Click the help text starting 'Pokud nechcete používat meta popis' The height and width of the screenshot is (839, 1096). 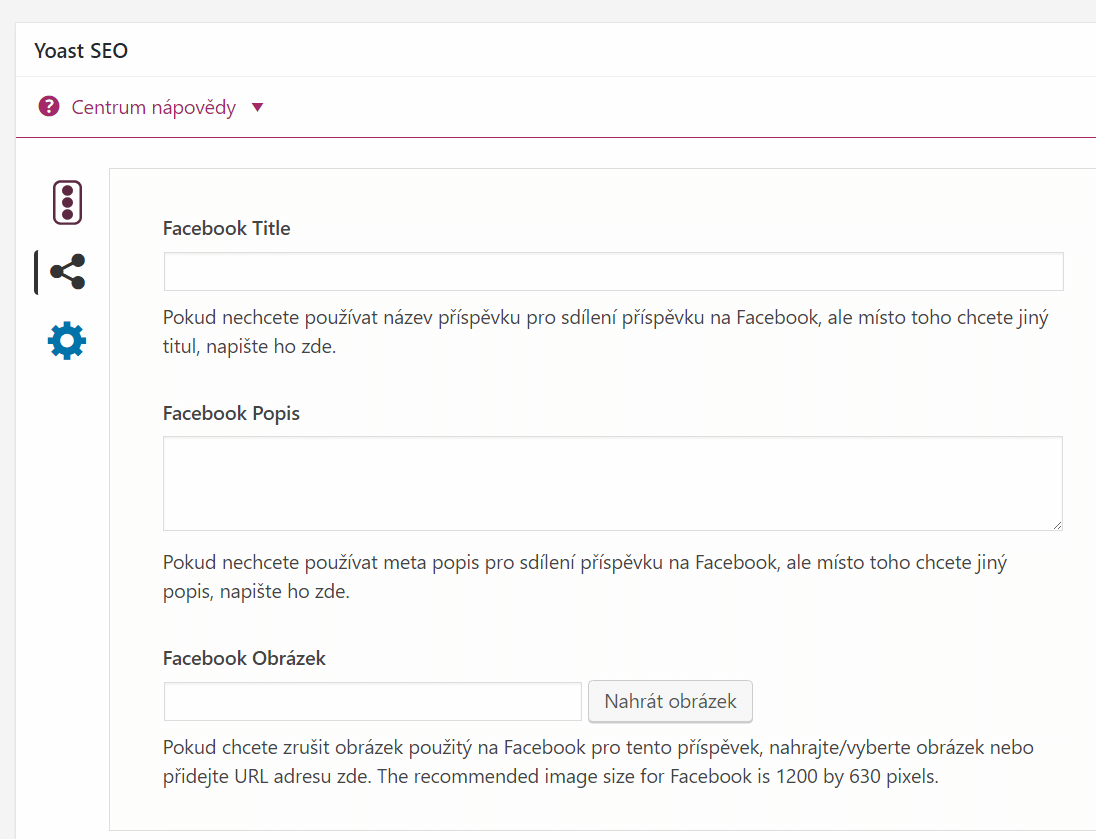585,577
